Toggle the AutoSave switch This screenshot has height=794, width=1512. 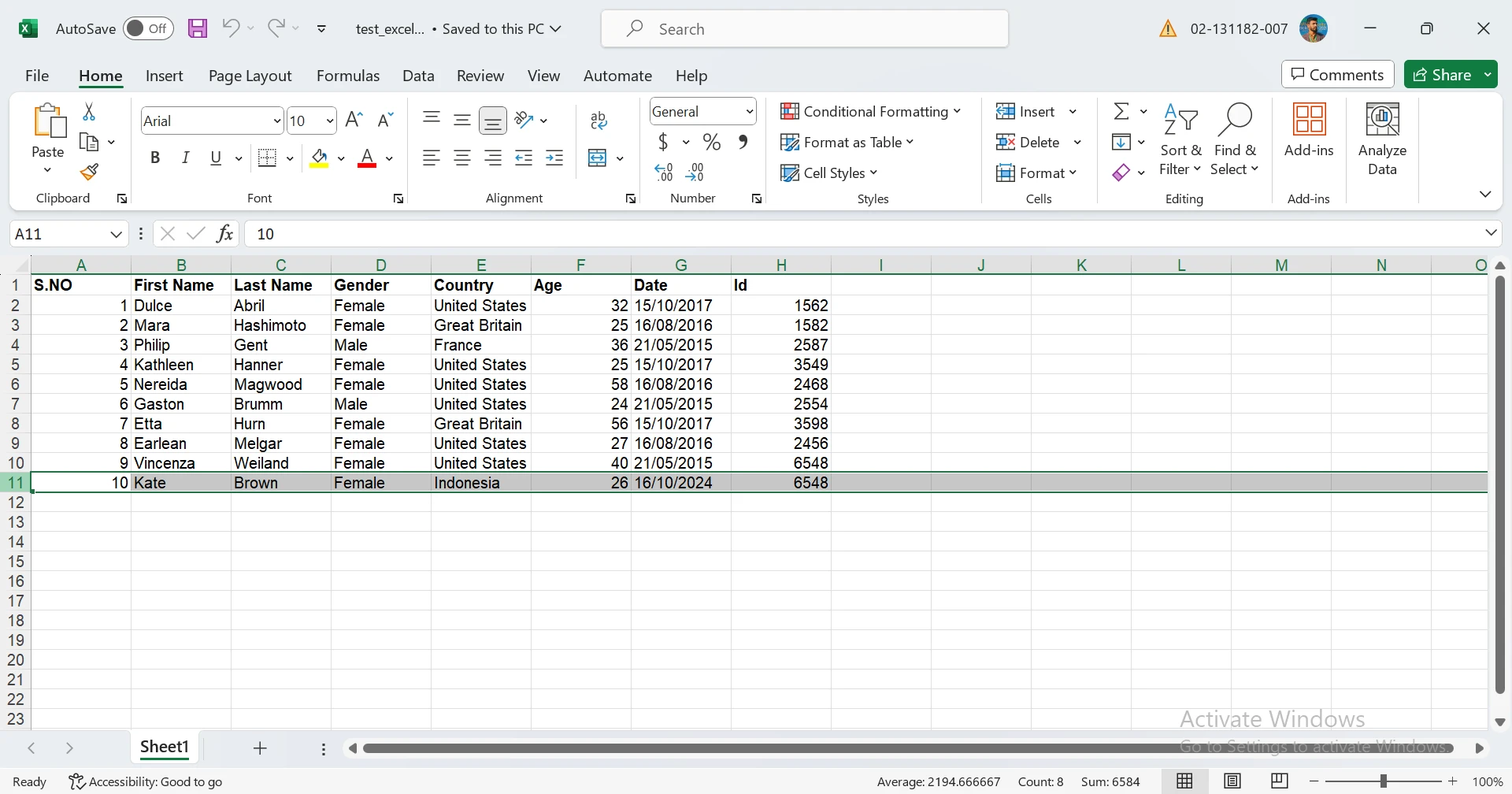pos(148,29)
